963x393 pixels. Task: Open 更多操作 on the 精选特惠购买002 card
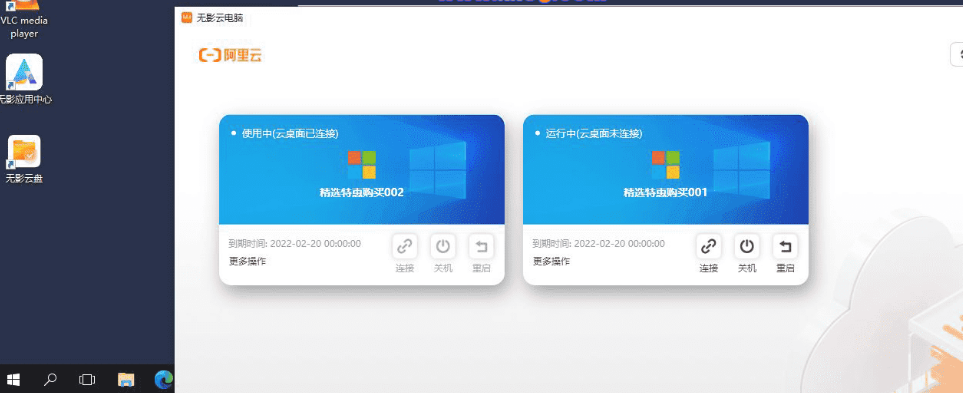(248, 261)
